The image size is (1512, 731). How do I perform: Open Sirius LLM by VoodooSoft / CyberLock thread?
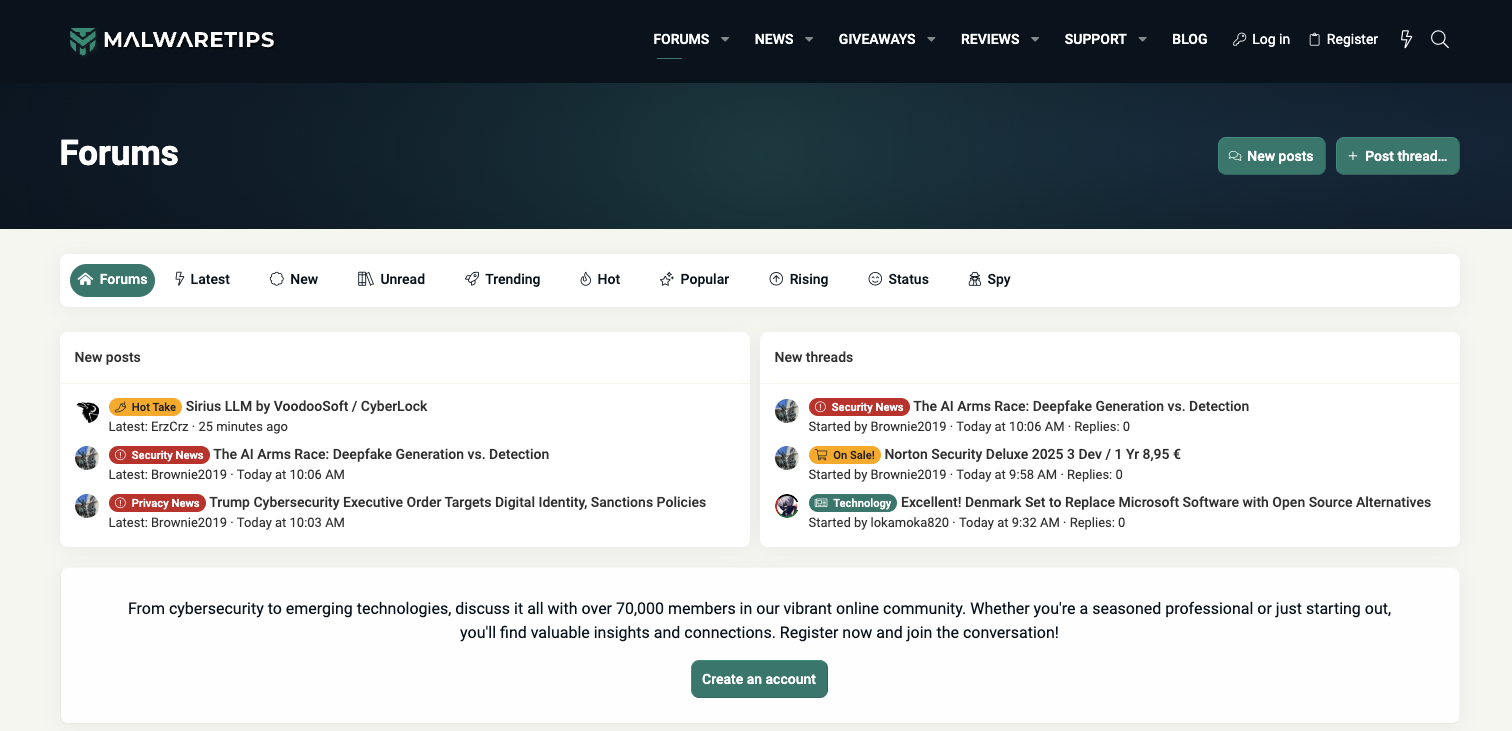click(x=307, y=406)
